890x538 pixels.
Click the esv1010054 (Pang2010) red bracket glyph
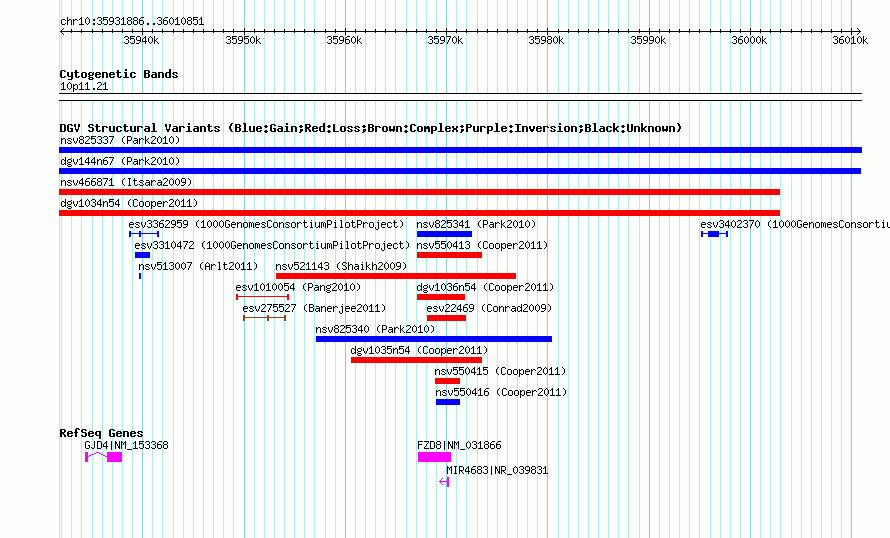point(262,297)
